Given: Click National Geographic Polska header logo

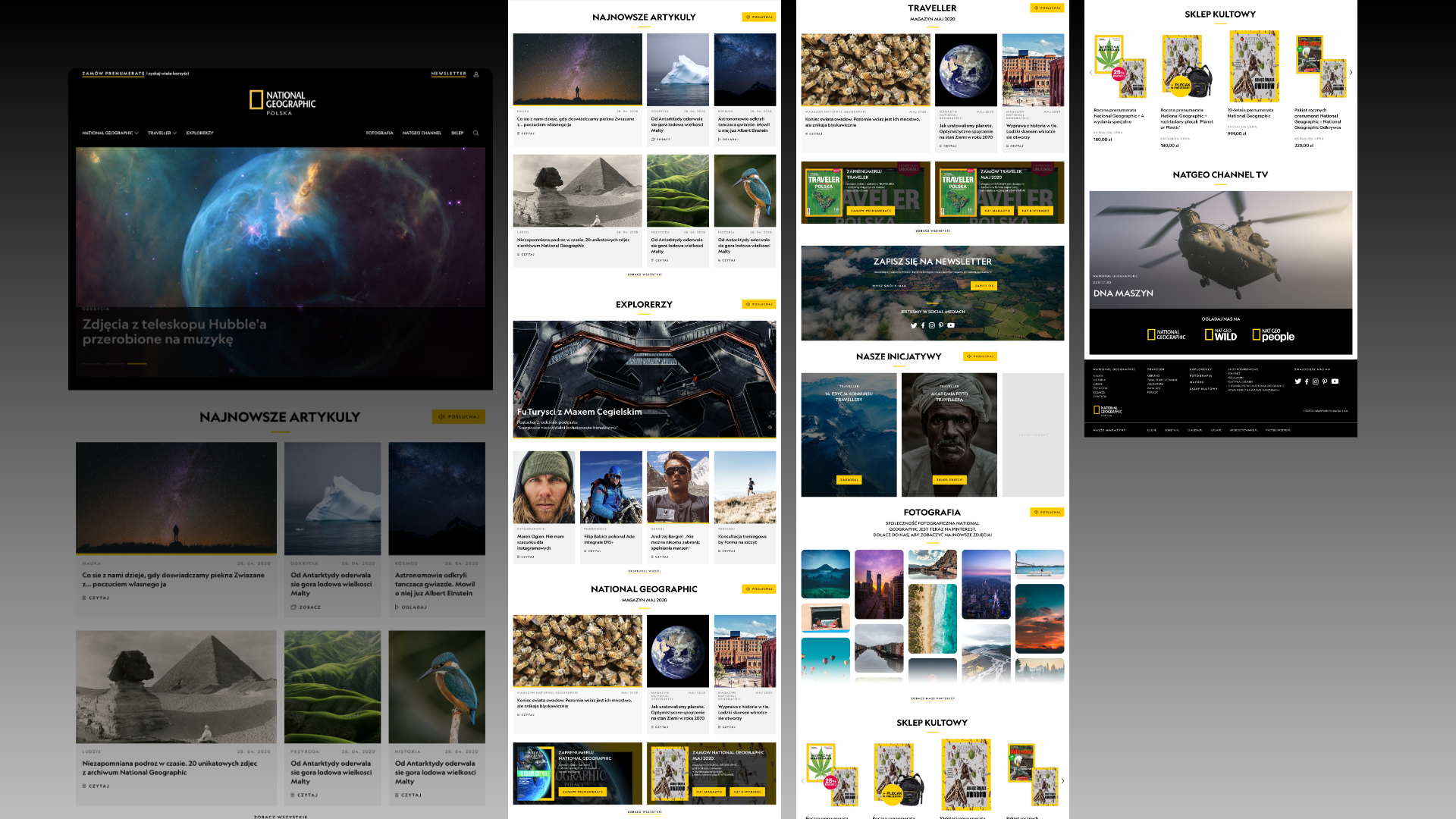Looking at the screenshot, I should click(x=281, y=102).
